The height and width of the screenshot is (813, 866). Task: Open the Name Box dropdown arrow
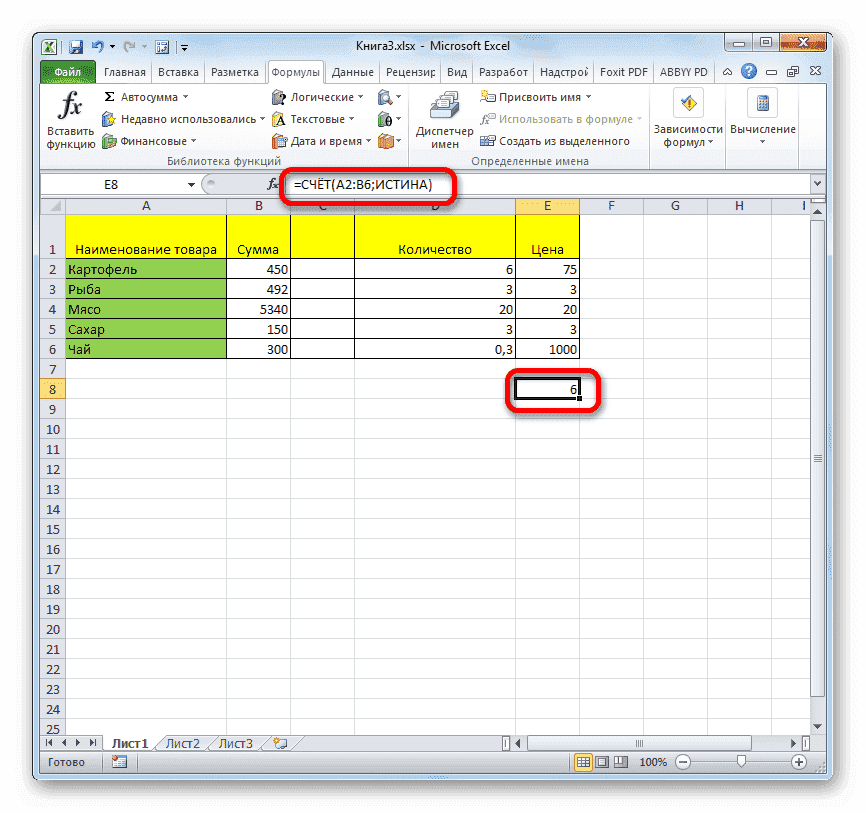coord(193,183)
